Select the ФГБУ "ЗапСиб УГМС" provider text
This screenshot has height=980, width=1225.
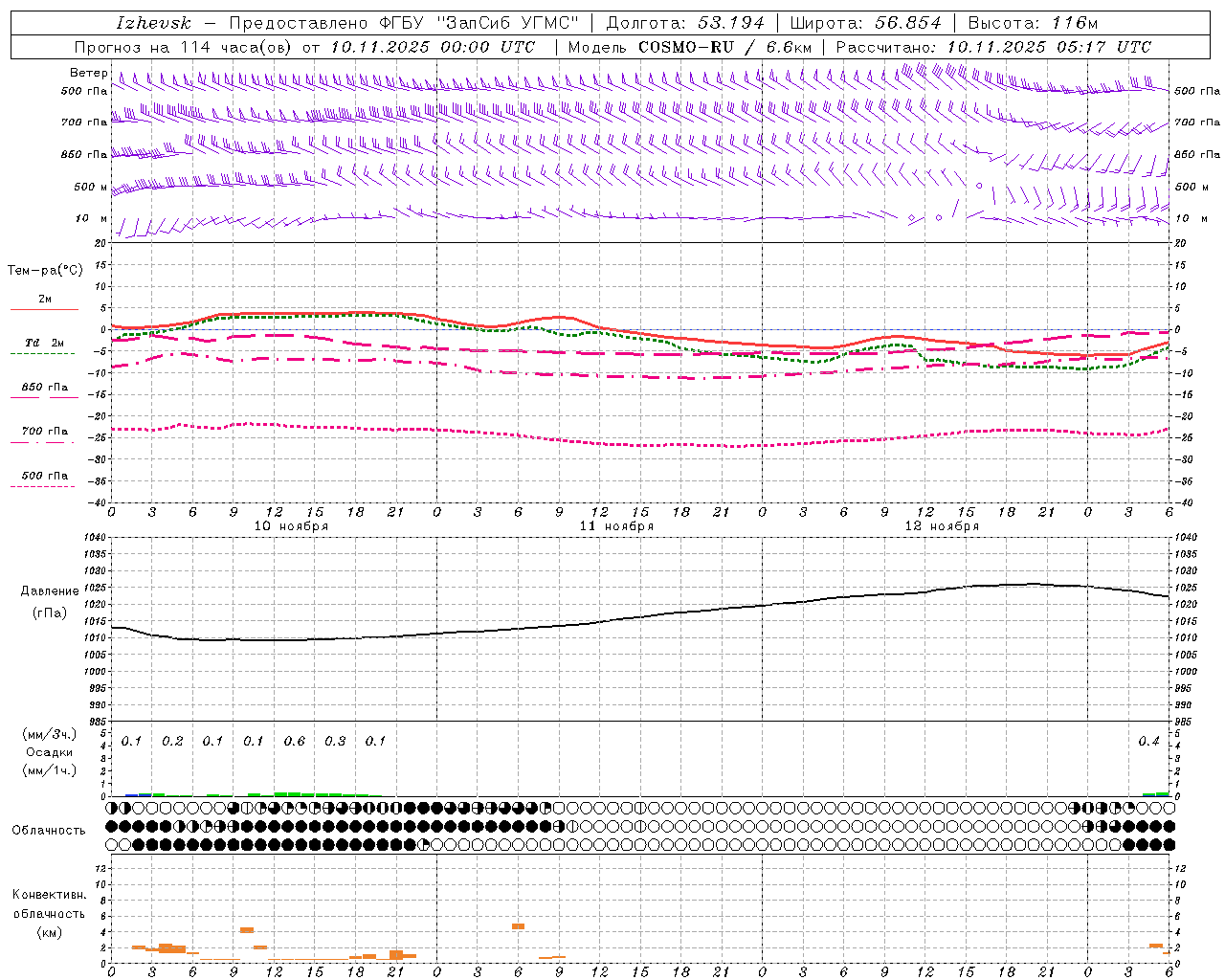tap(479, 23)
